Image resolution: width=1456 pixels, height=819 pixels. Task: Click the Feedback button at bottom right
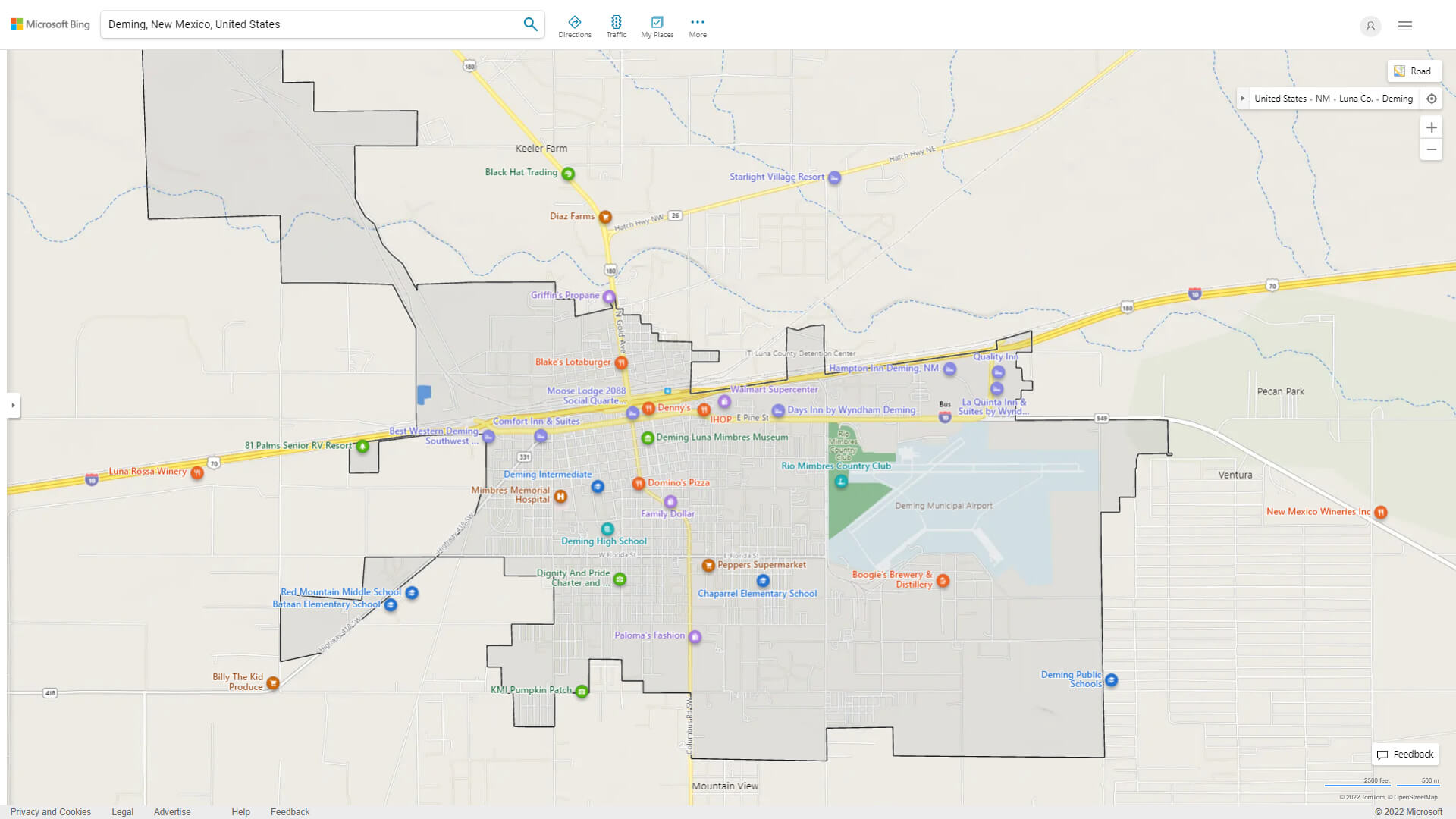tap(1405, 755)
